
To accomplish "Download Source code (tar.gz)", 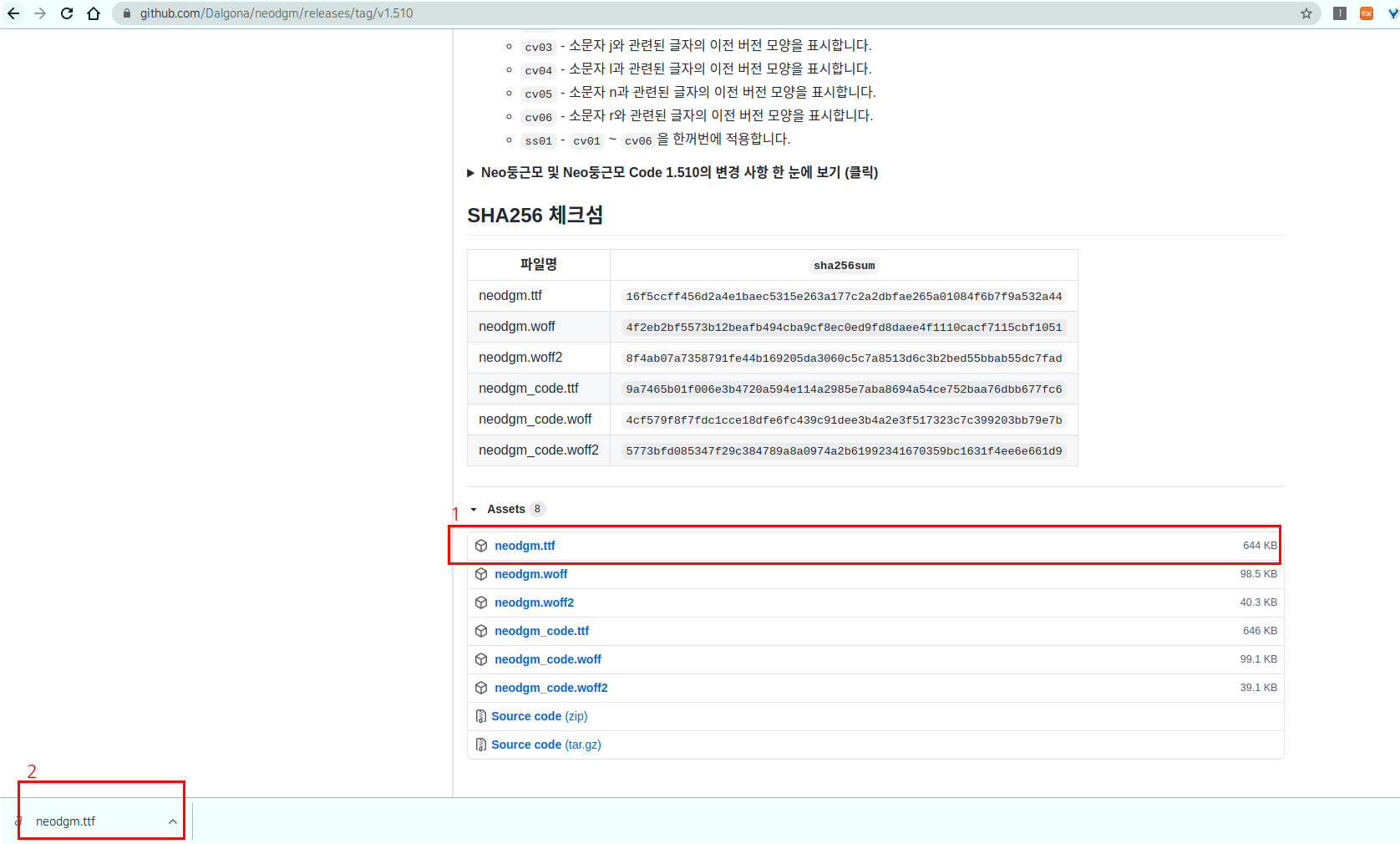I will coord(545,745).
